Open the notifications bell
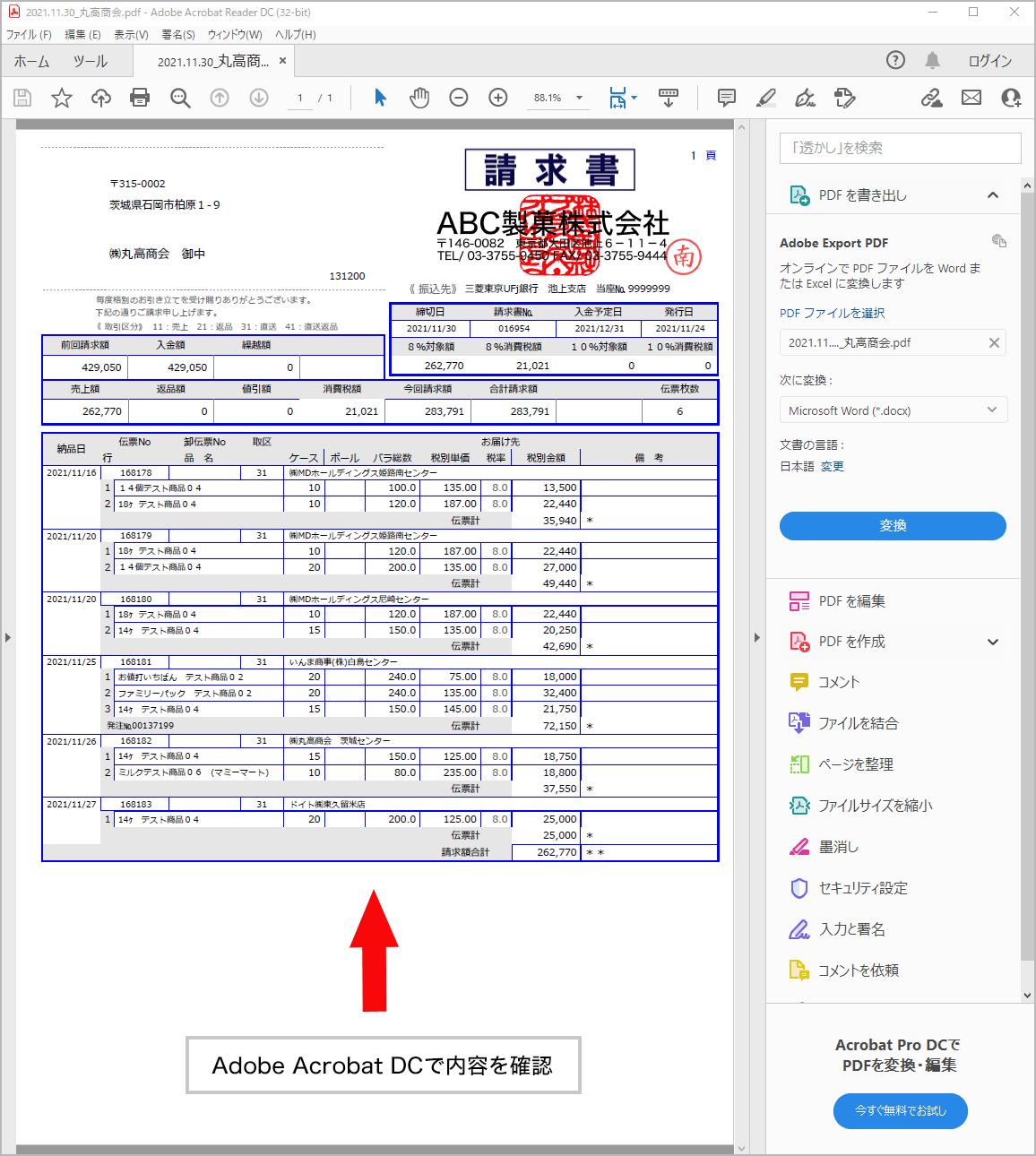1036x1156 pixels. pos(933,60)
